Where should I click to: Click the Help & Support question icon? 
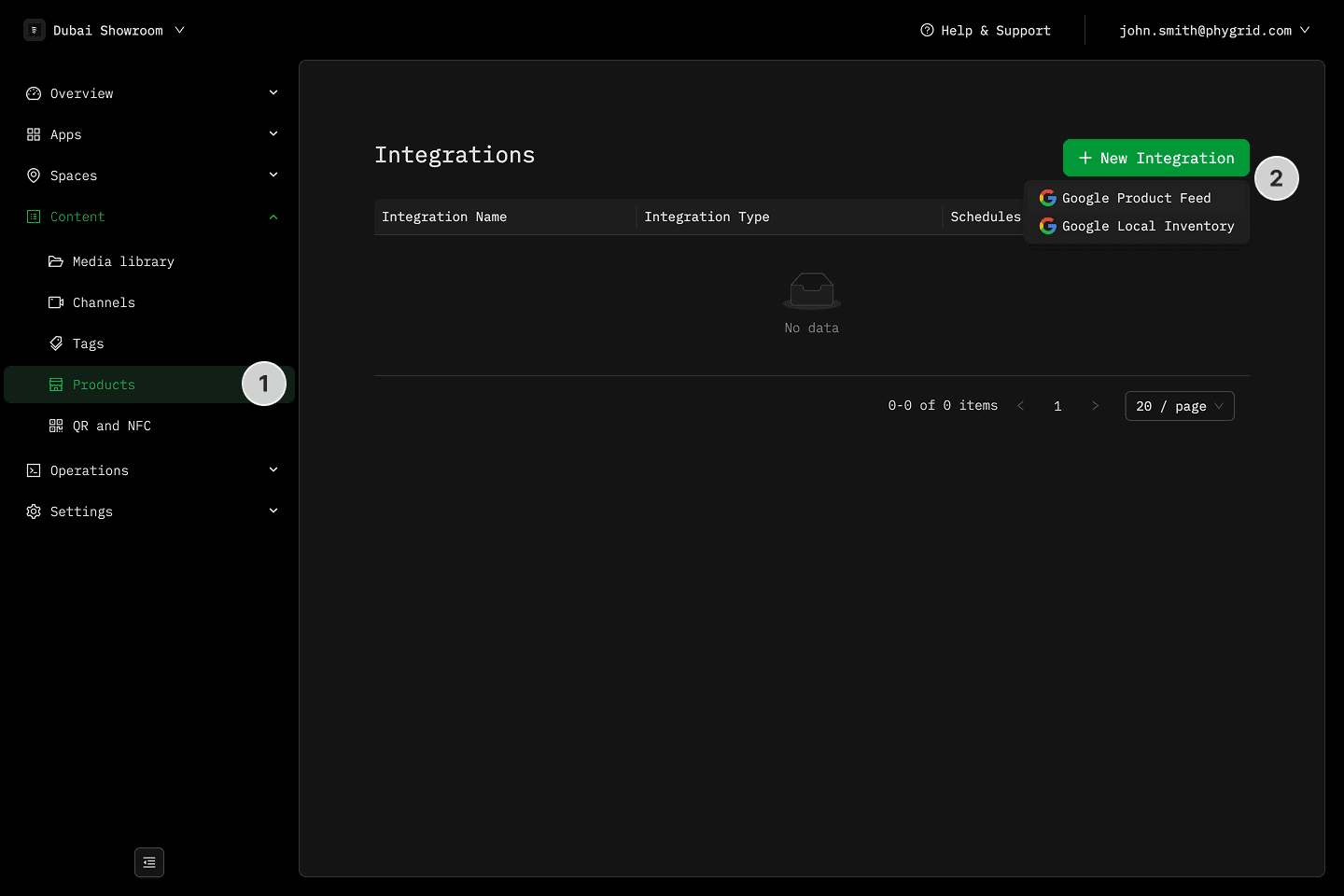click(927, 30)
